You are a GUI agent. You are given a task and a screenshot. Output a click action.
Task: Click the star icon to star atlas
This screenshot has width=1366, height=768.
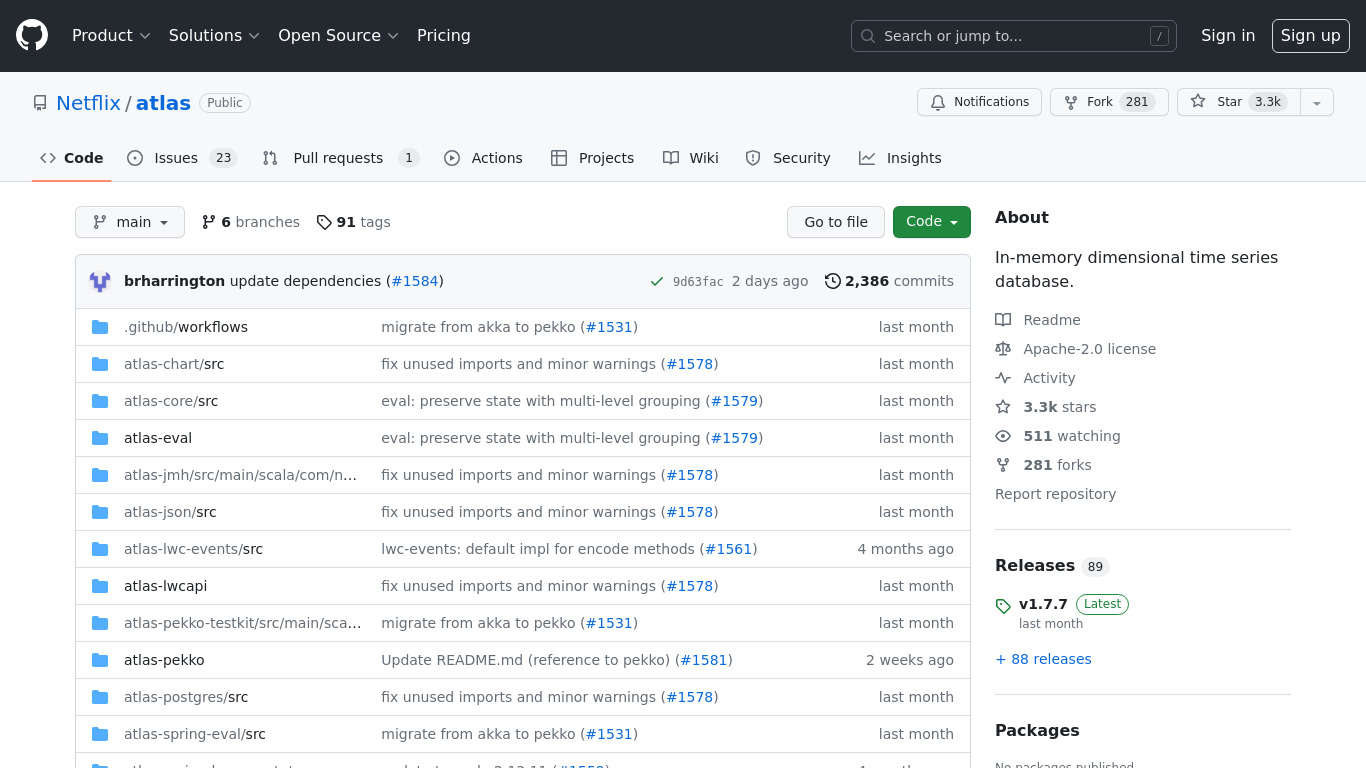(1198, 102)
